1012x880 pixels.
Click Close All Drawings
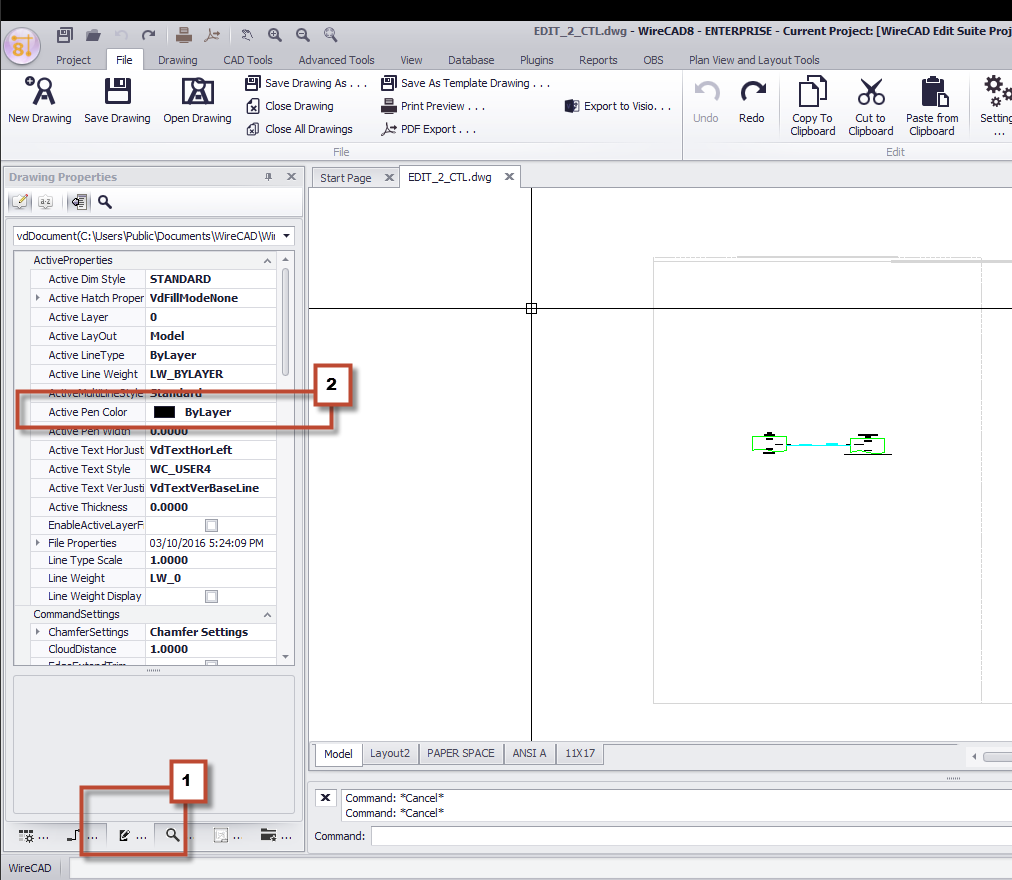pos(299,129)
